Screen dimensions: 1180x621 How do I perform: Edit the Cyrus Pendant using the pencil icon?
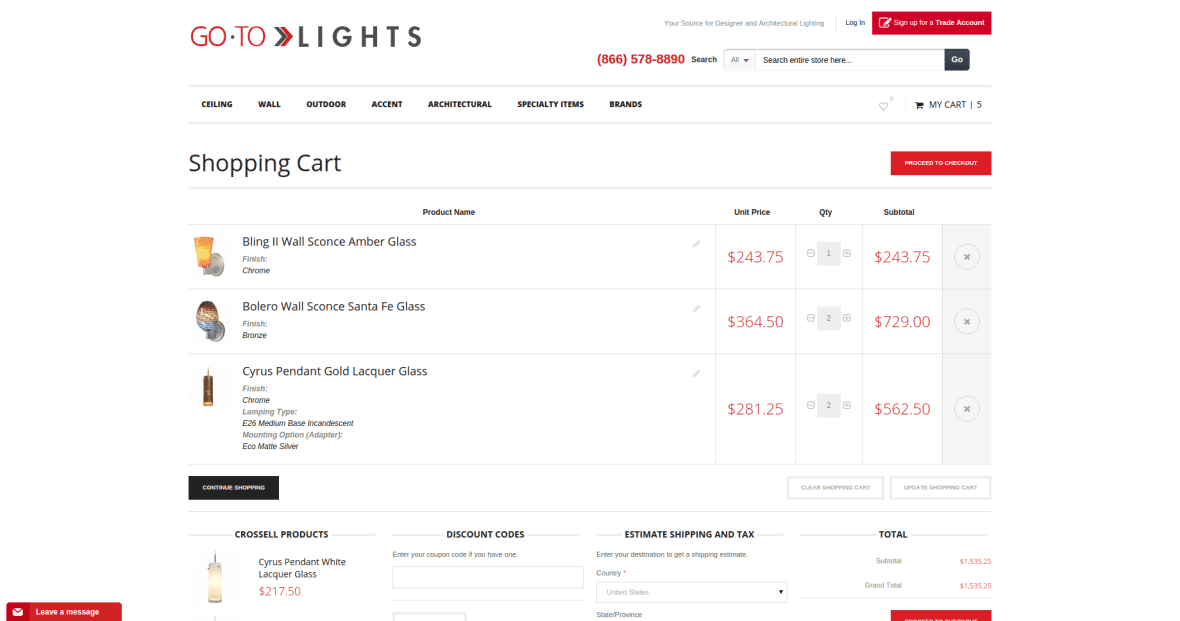(696, 372)
